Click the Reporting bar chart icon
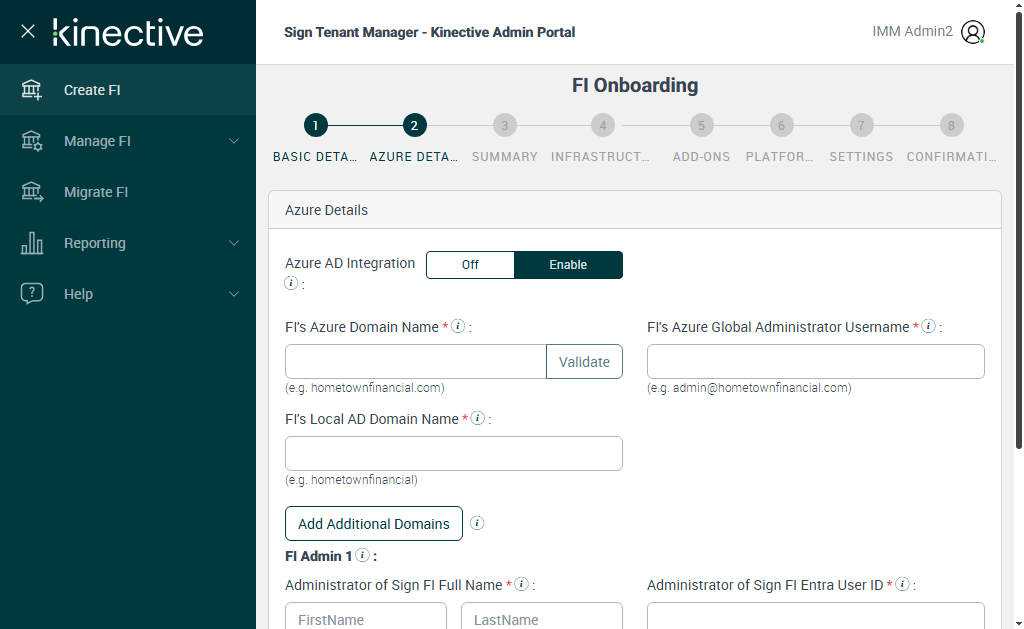 point(32,243)
